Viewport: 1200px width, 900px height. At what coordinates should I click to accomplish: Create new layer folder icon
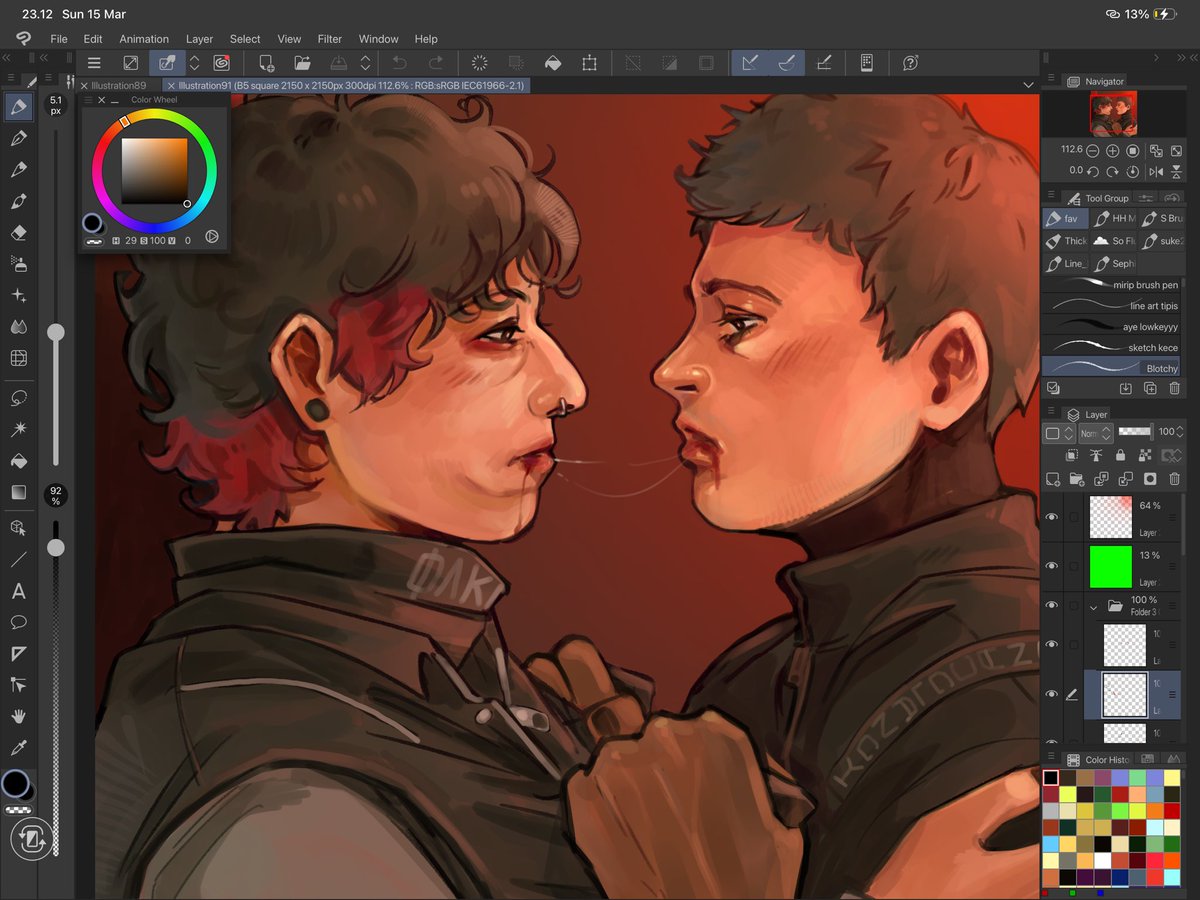(x=1077, y=480)
